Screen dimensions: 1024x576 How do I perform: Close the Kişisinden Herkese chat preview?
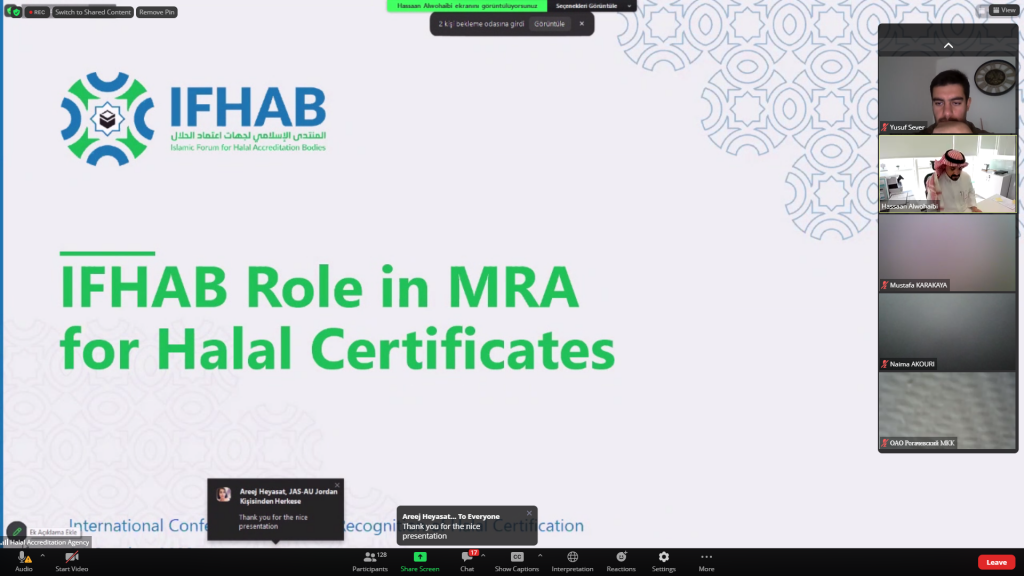(x=337, y=485)
